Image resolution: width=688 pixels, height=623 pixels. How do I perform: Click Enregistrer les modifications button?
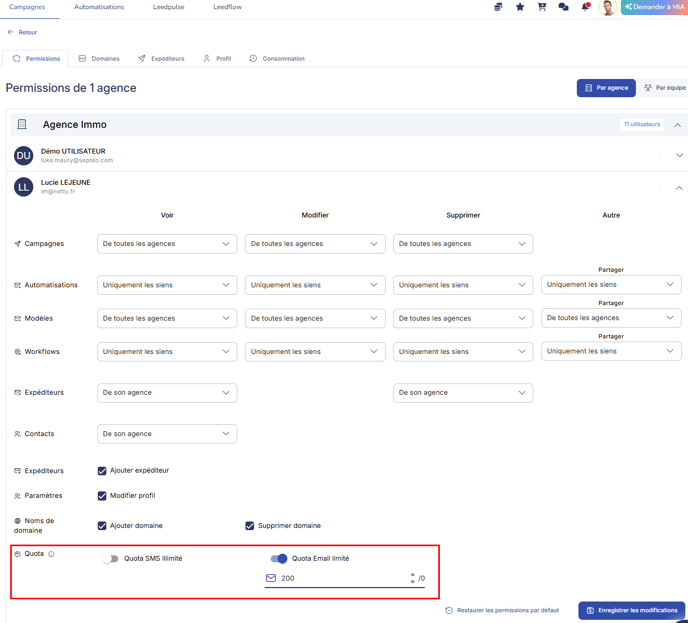tap(631, 610)
